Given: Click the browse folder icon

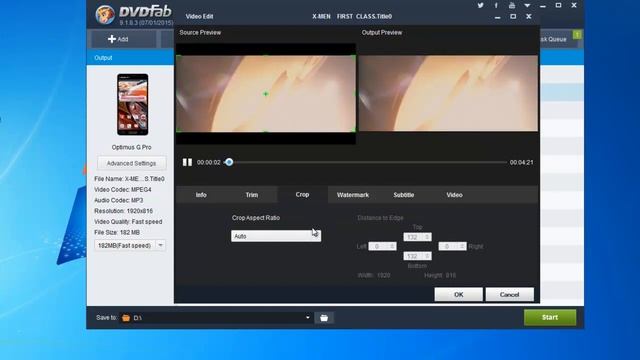Looking at the screenshot, I should (x=324, y=318).
